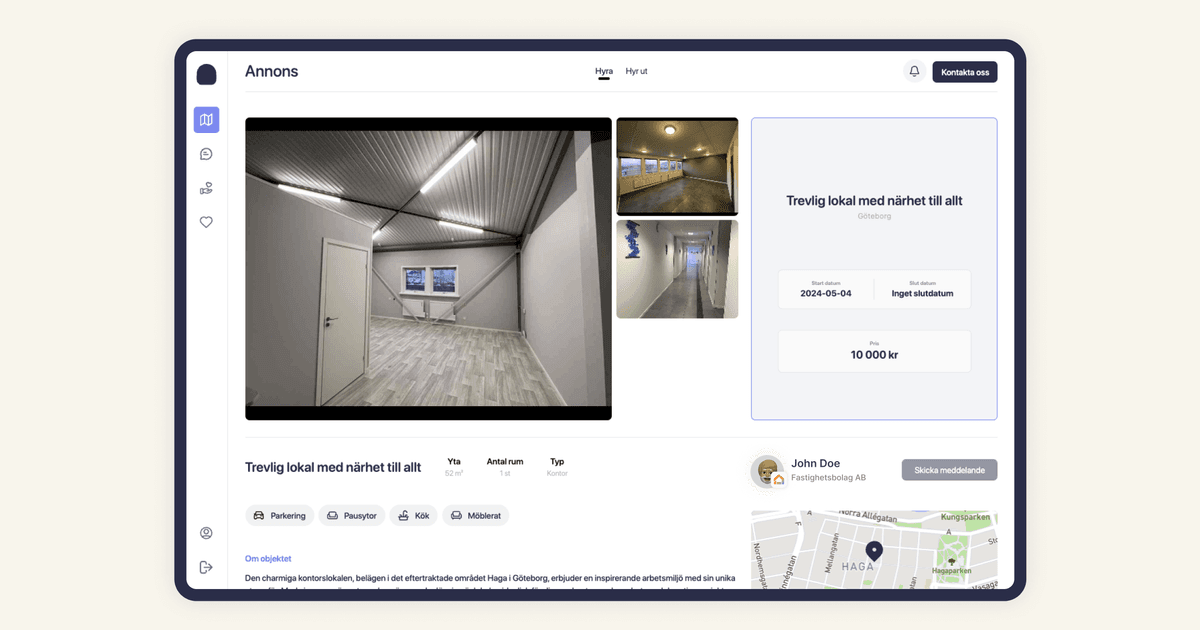
Task: Click the hand with cubes sidebar icon
Action: (206, 188)
